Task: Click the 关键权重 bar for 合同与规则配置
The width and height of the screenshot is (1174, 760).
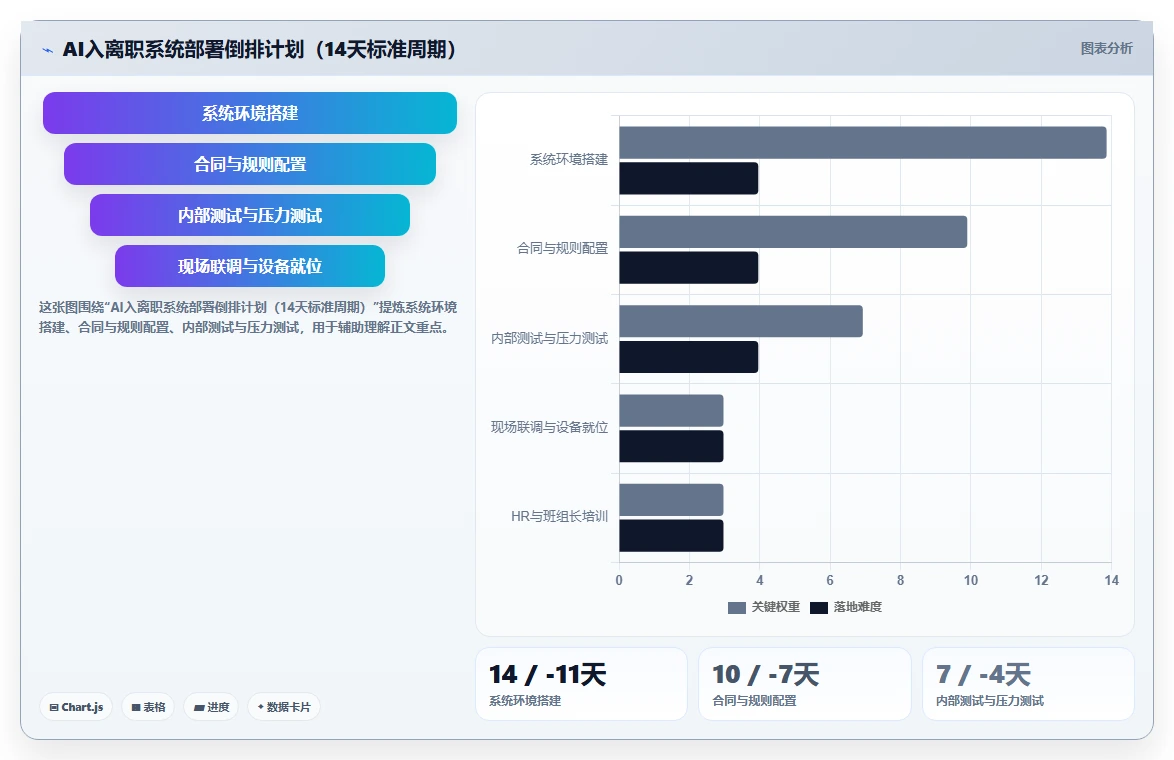Action: [793, 231]
